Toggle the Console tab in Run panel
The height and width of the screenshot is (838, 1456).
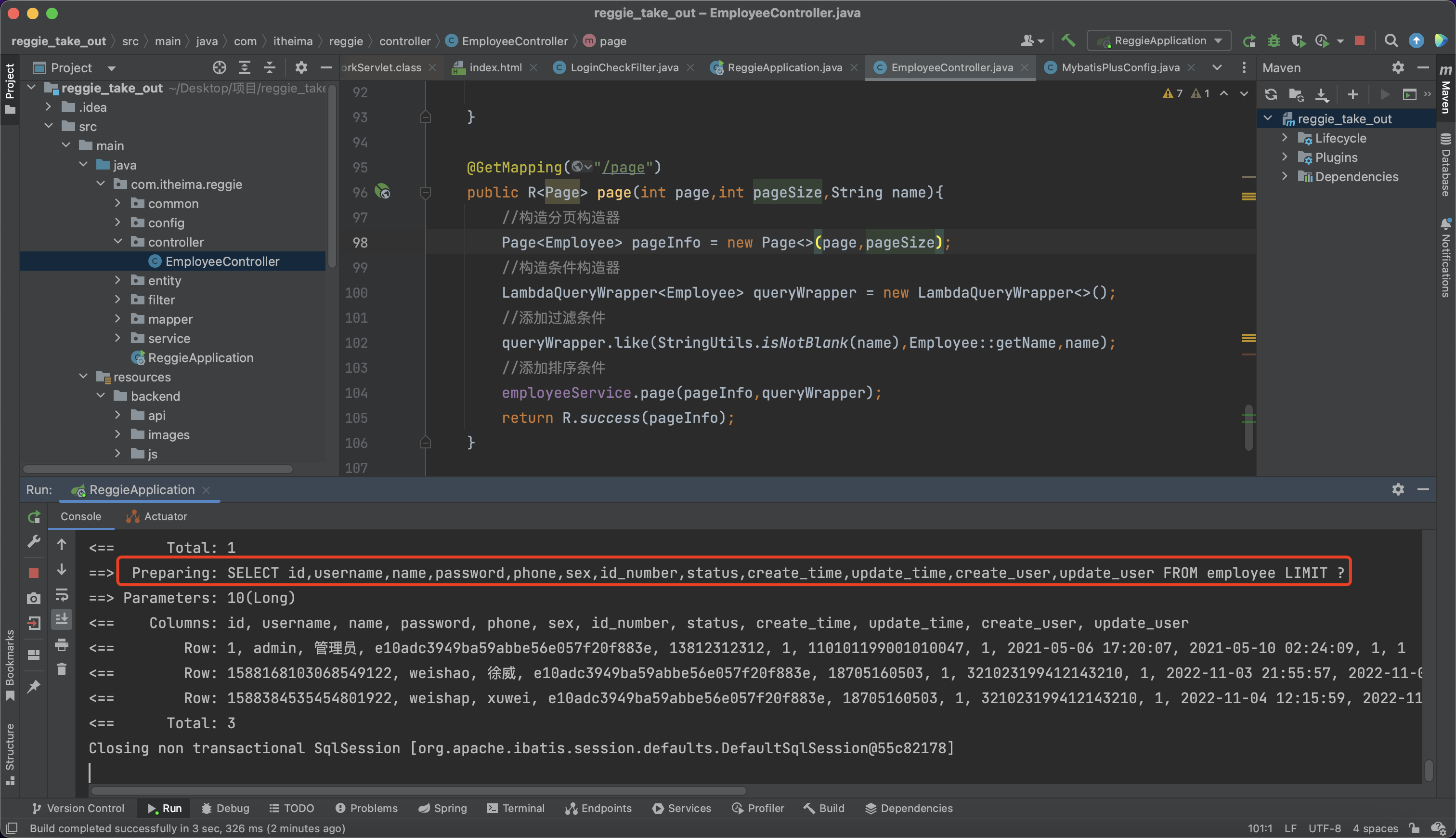coord(80,516)
